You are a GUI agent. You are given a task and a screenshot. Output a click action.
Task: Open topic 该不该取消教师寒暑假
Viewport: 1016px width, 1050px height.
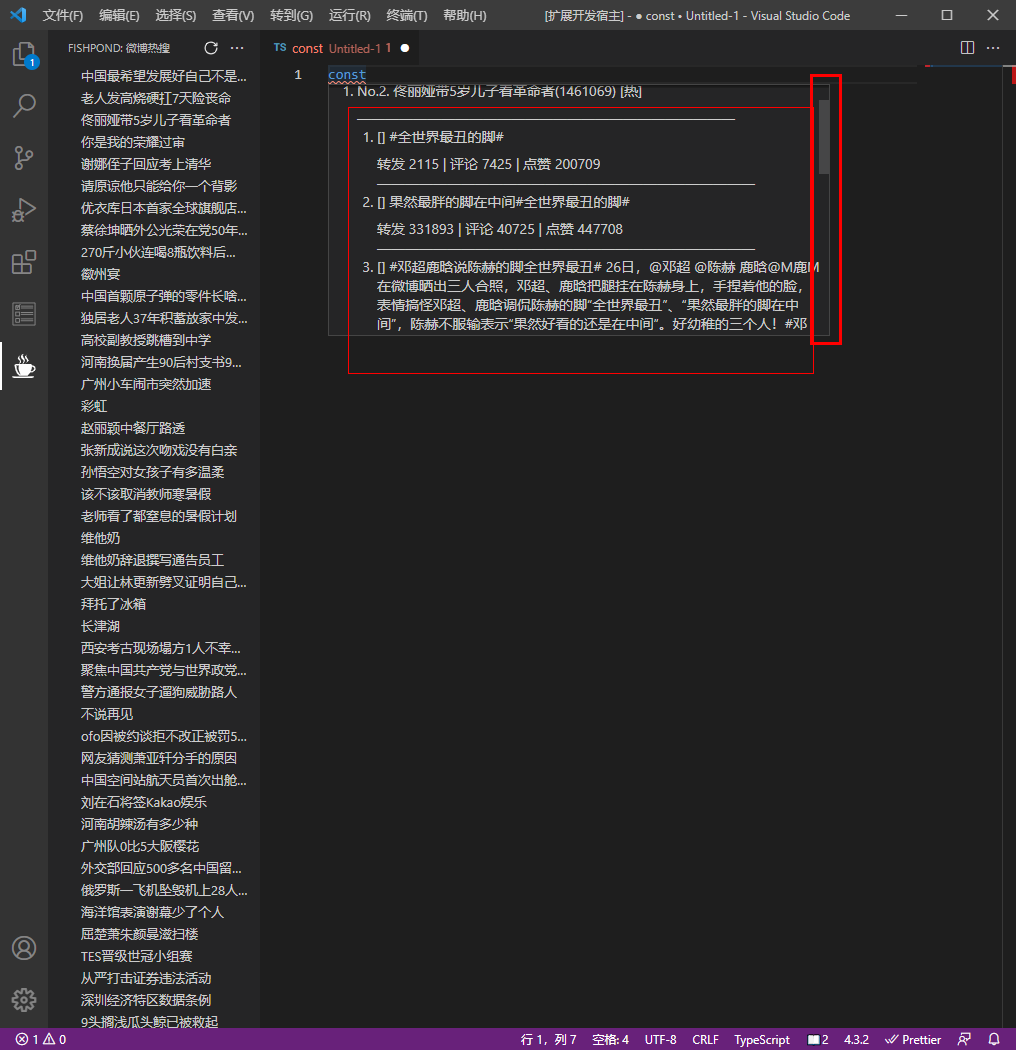(x=146, y=494)
